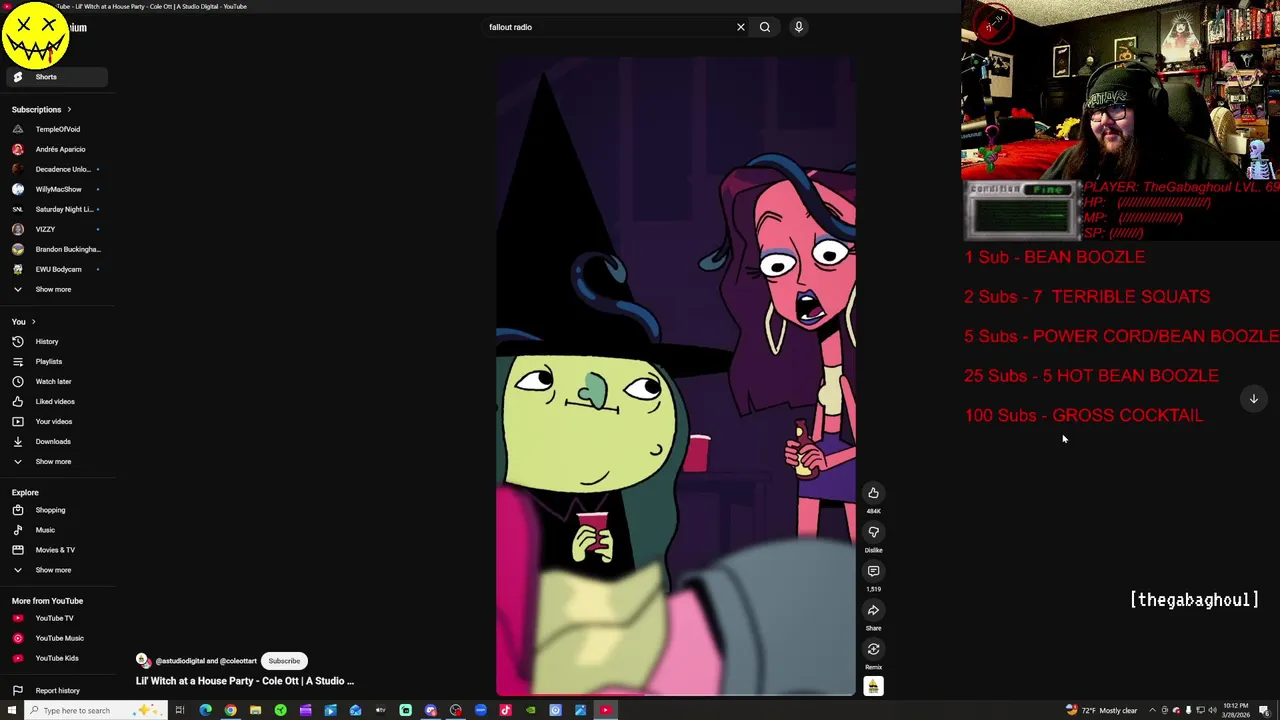This screenshot has width=1280, height=720.
Task: Open Windows Start menu
Action: [11, 710]
